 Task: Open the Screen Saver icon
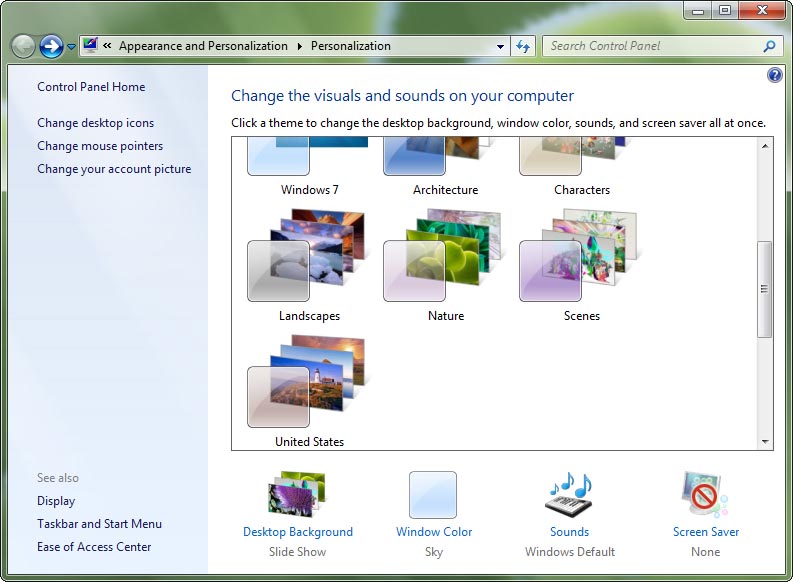point(705,495)
